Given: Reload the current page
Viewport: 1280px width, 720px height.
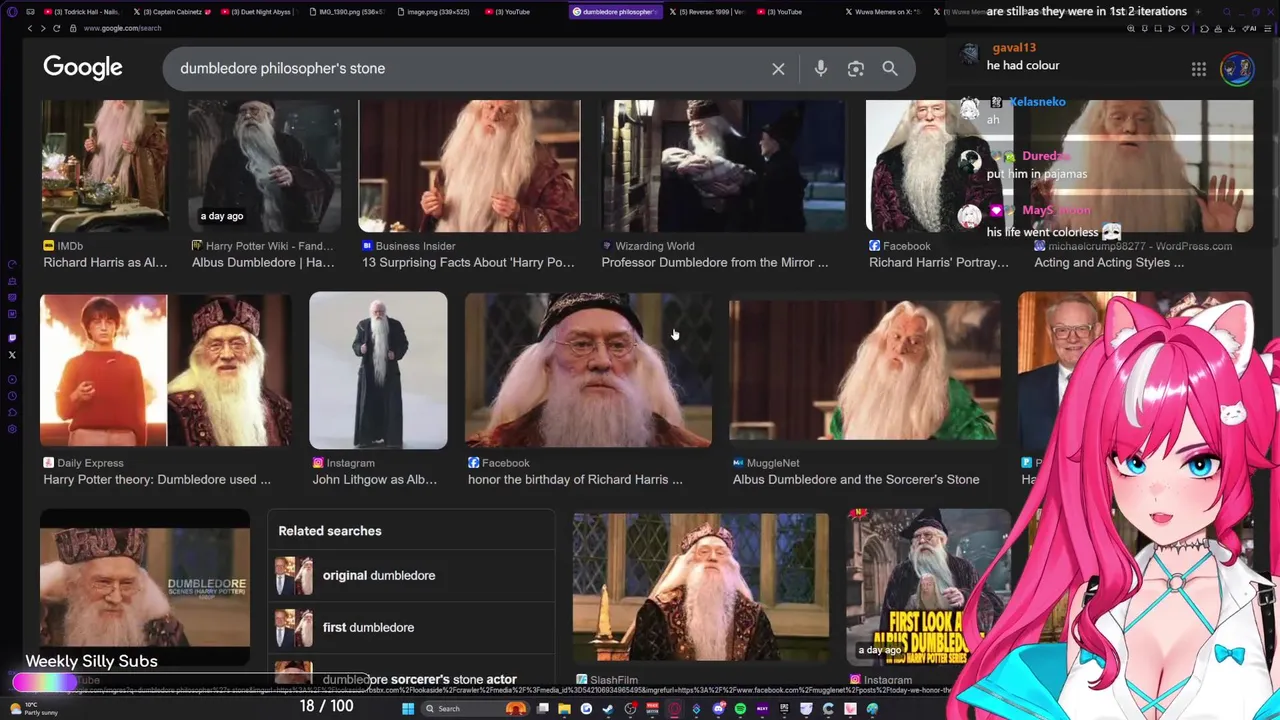Looking at the screenshot, I should (x=57, y=28).
